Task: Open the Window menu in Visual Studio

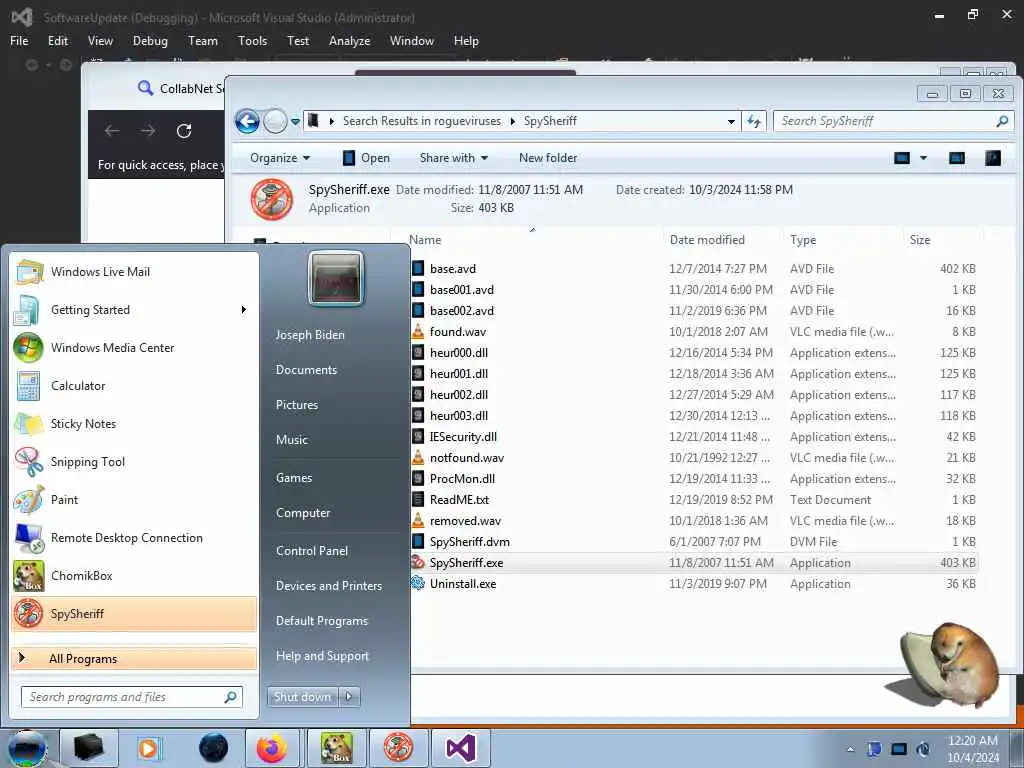Action: [411, 40]
